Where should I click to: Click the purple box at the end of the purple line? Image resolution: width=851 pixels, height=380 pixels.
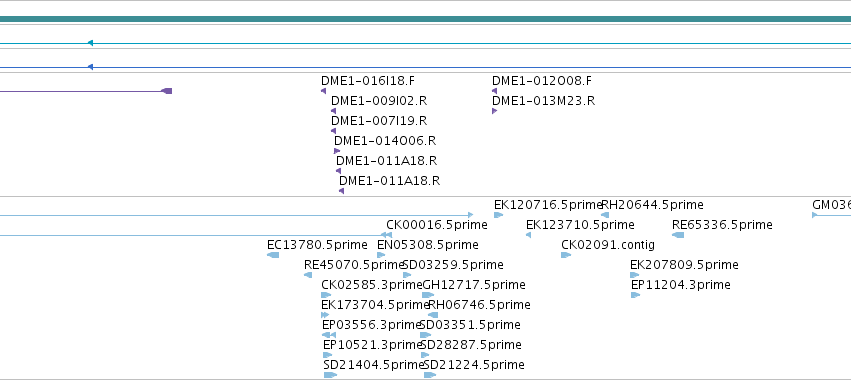tap(168, 91)
